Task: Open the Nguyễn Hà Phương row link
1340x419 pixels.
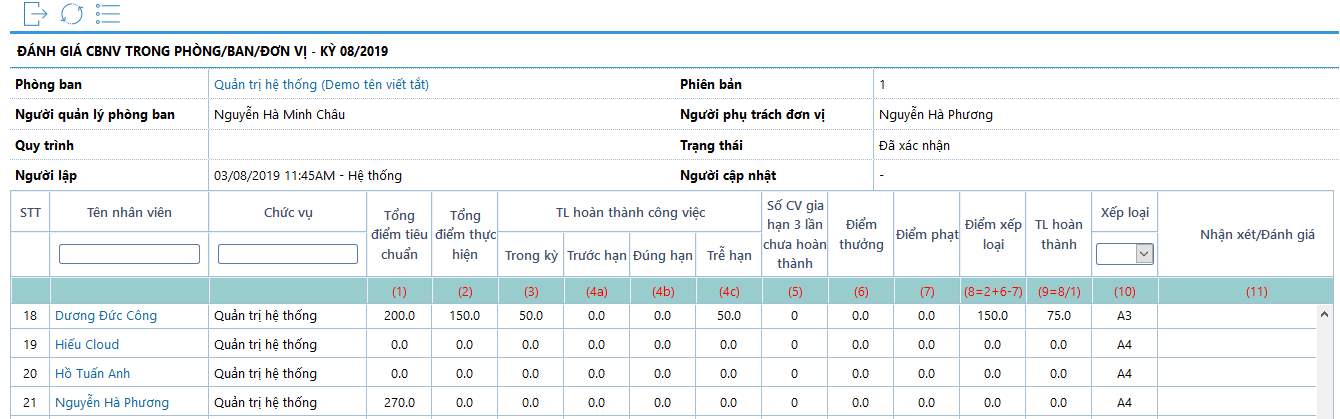Action: coord(112,403)
